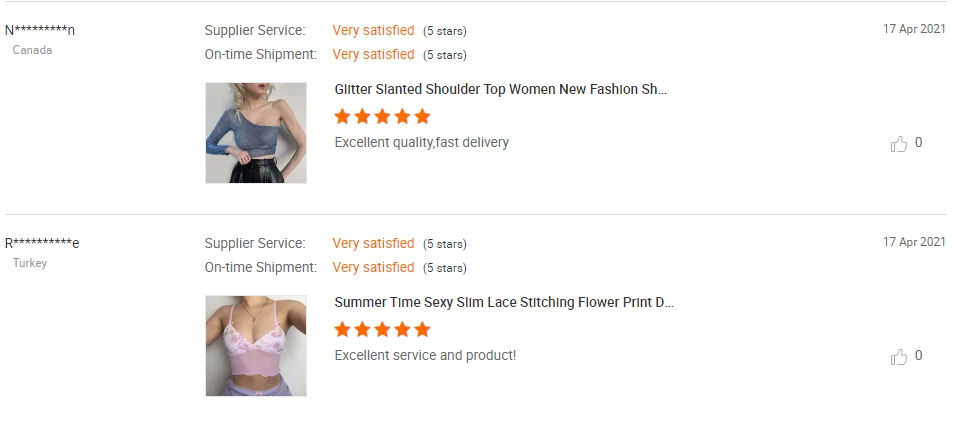The width and height of the screenshot is (954, 427).
Task: Select reviewer name N**********n
Action: click(40, 30)
